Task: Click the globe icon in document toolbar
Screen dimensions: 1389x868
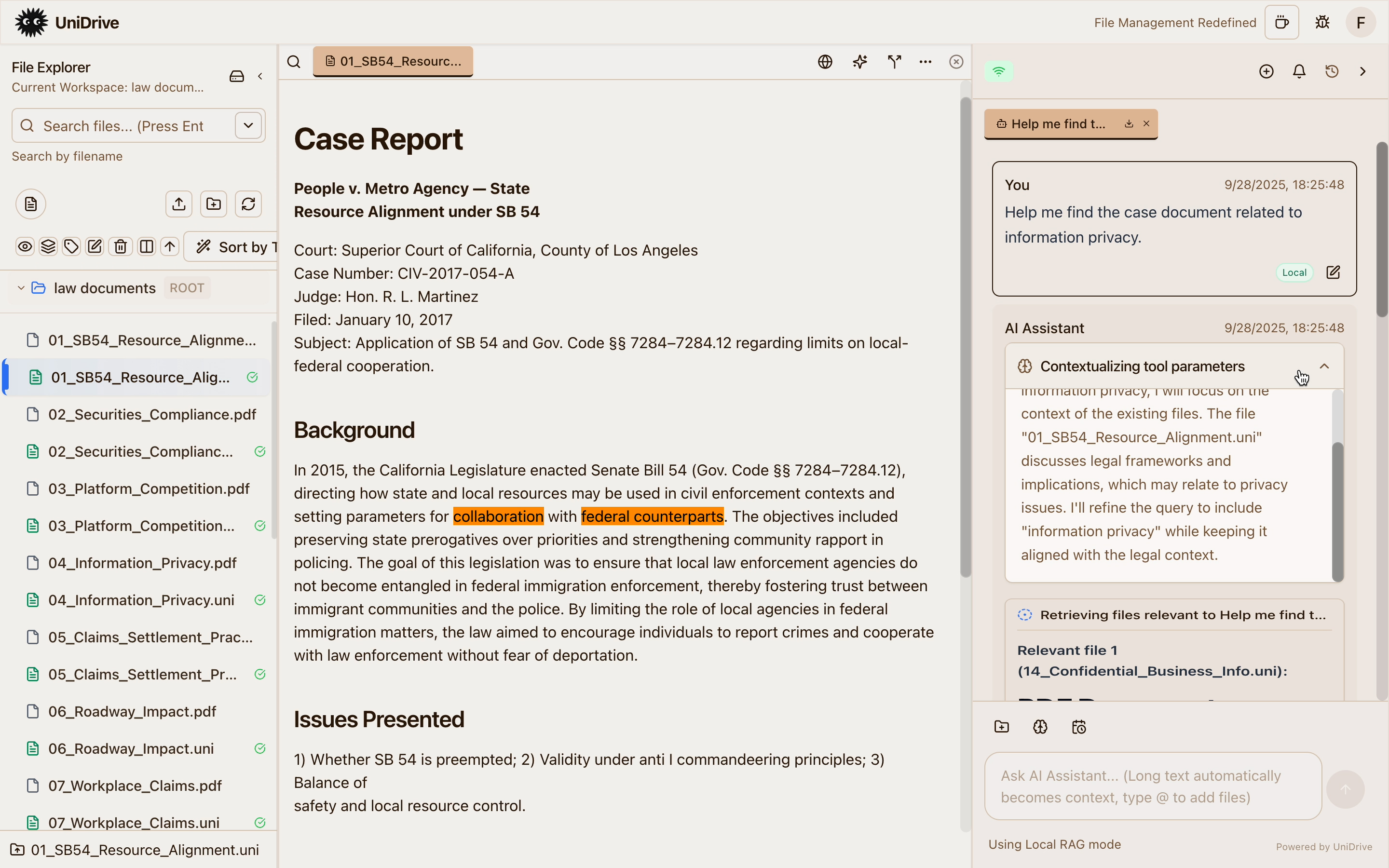Action: pos(825,61)
